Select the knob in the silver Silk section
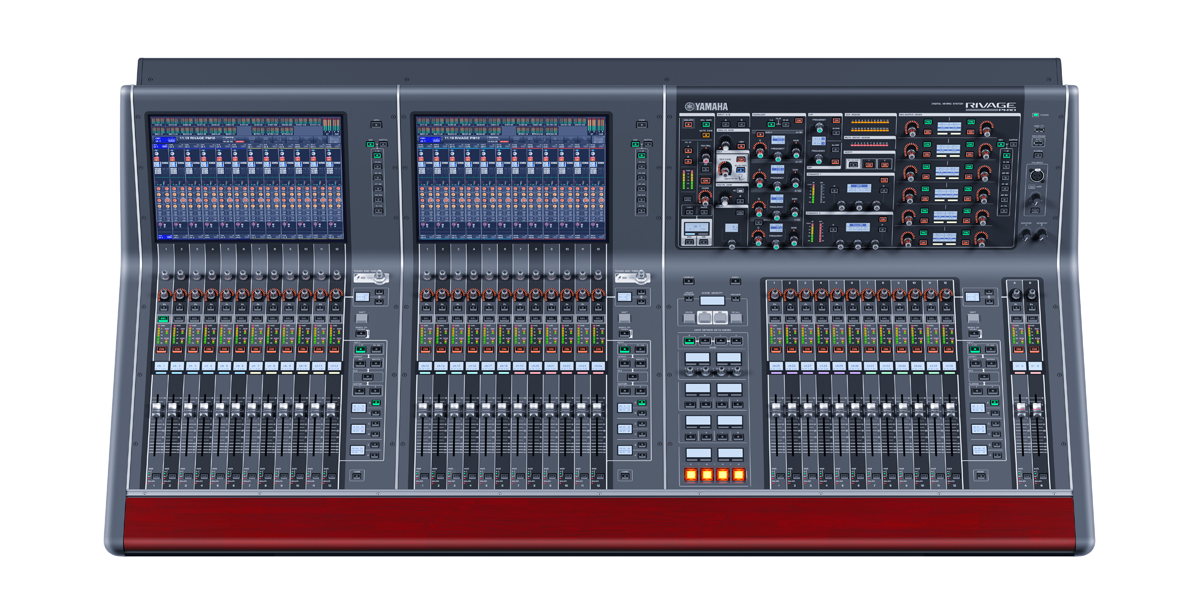1200x600 pixels. (x=724, y=168)
